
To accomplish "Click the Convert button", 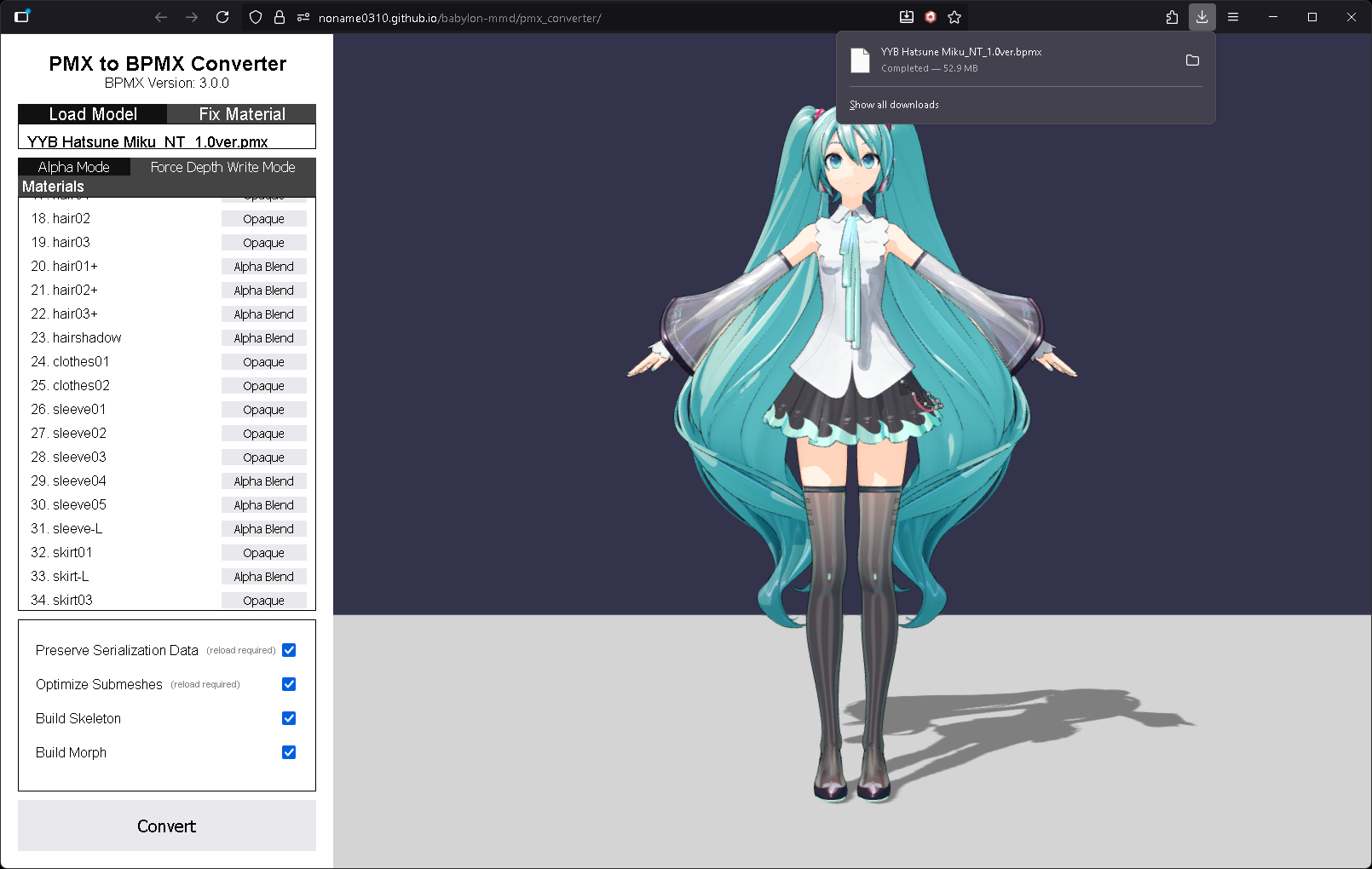I will tap(167, 826).
